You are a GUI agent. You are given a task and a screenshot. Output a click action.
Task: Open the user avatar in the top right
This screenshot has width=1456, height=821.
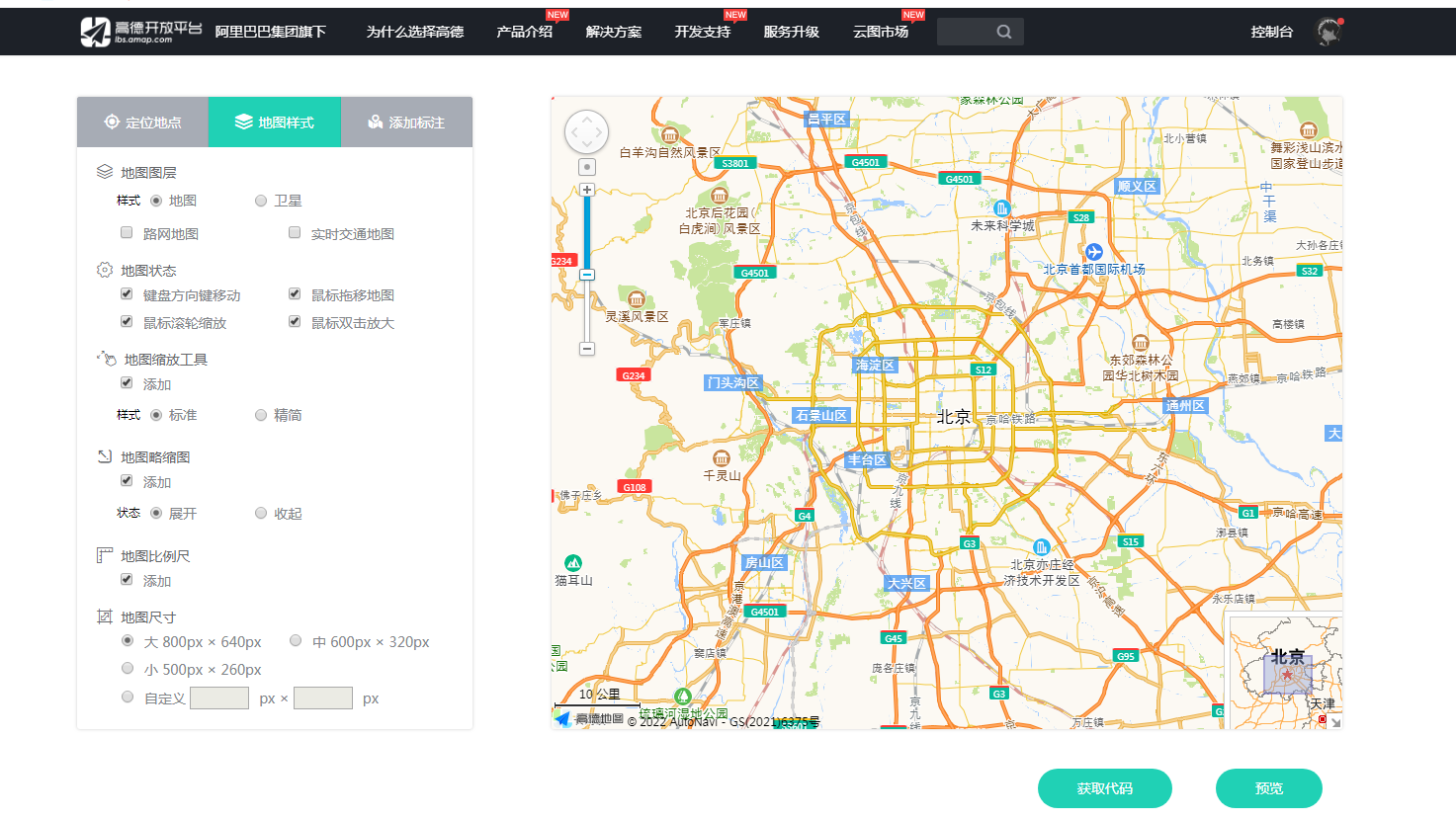pyautogui.click(x=1329, y=32)
